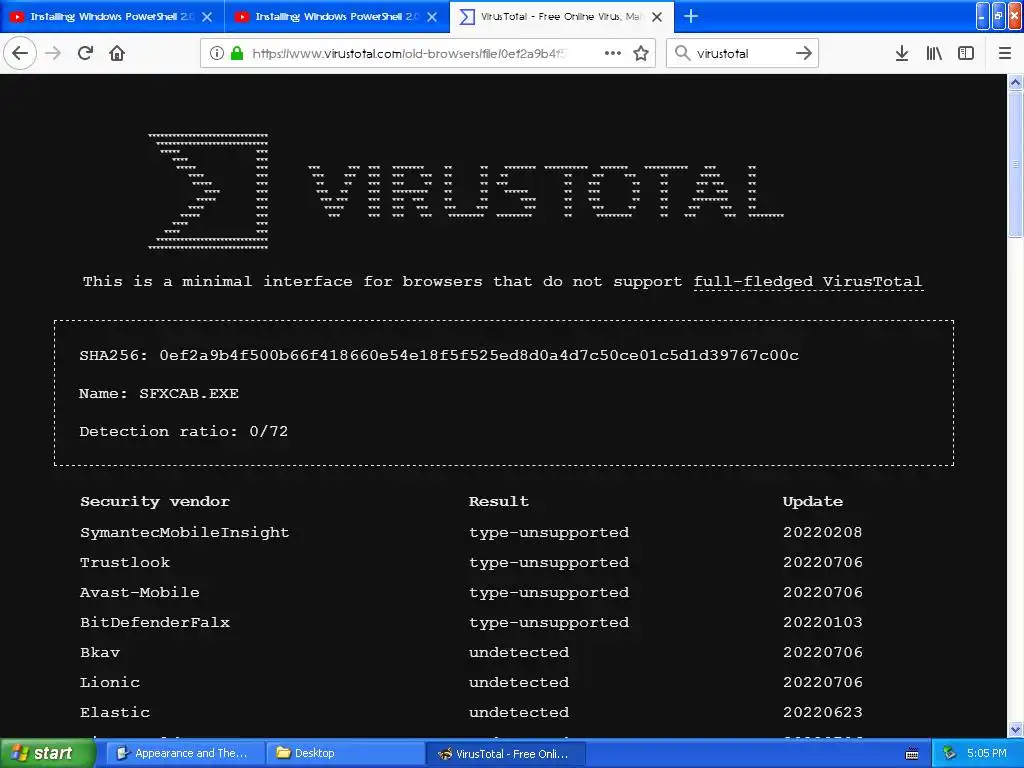Image resolution: width=1024 pixels, height=768 pixels.
Task: Open the Firefox hamburger menu
Action: [x=1004, y=53]
